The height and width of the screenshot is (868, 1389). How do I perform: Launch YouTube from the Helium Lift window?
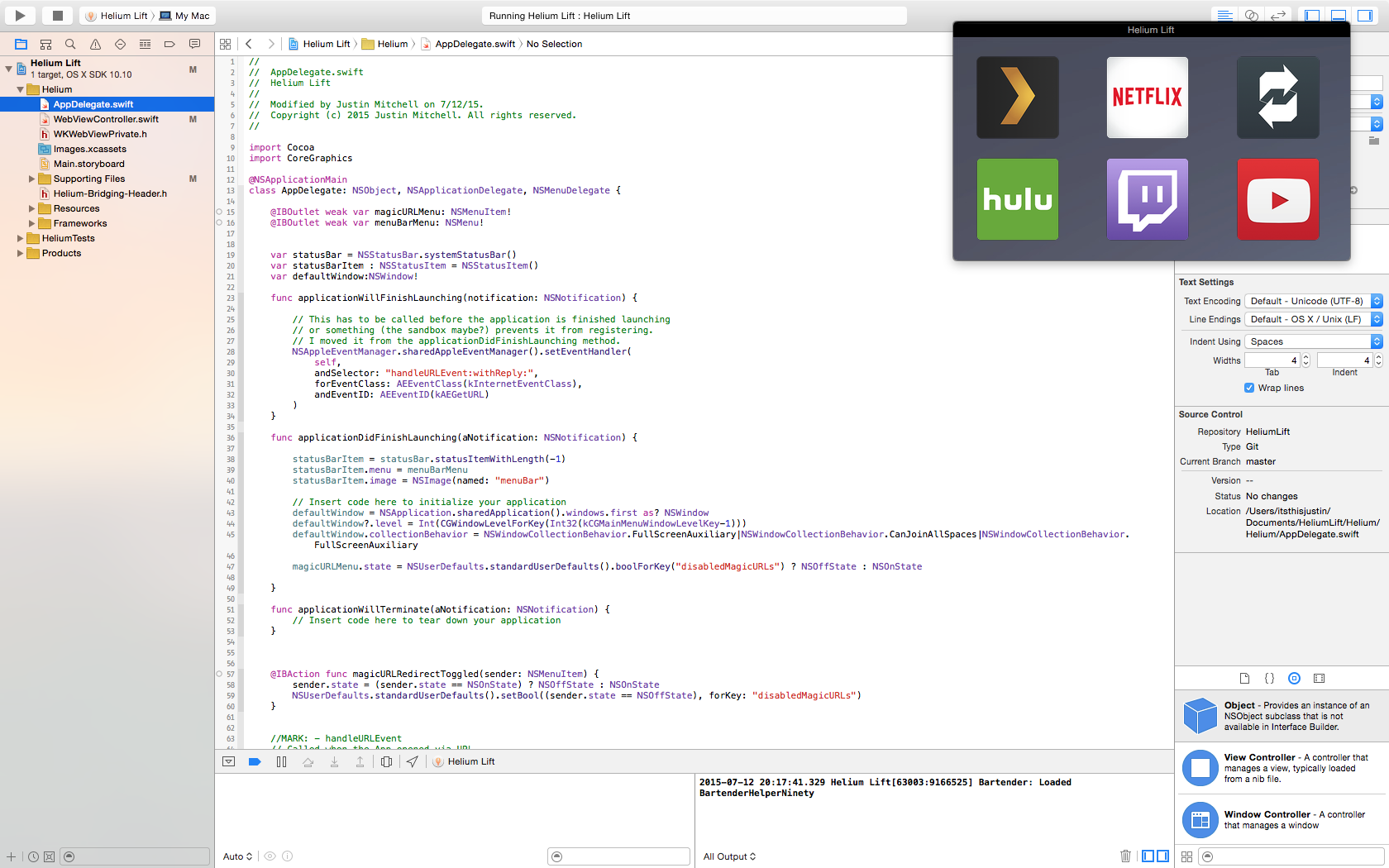[1278, 199]
